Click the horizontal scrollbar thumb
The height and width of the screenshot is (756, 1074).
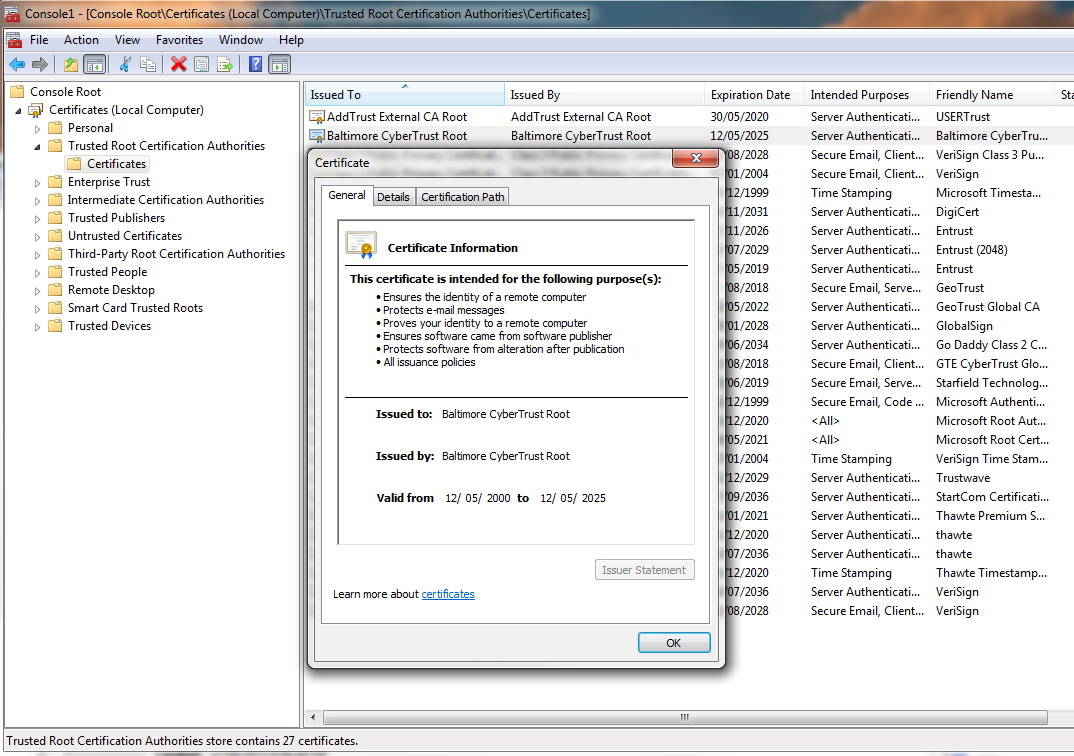click(x=685, y=717)
